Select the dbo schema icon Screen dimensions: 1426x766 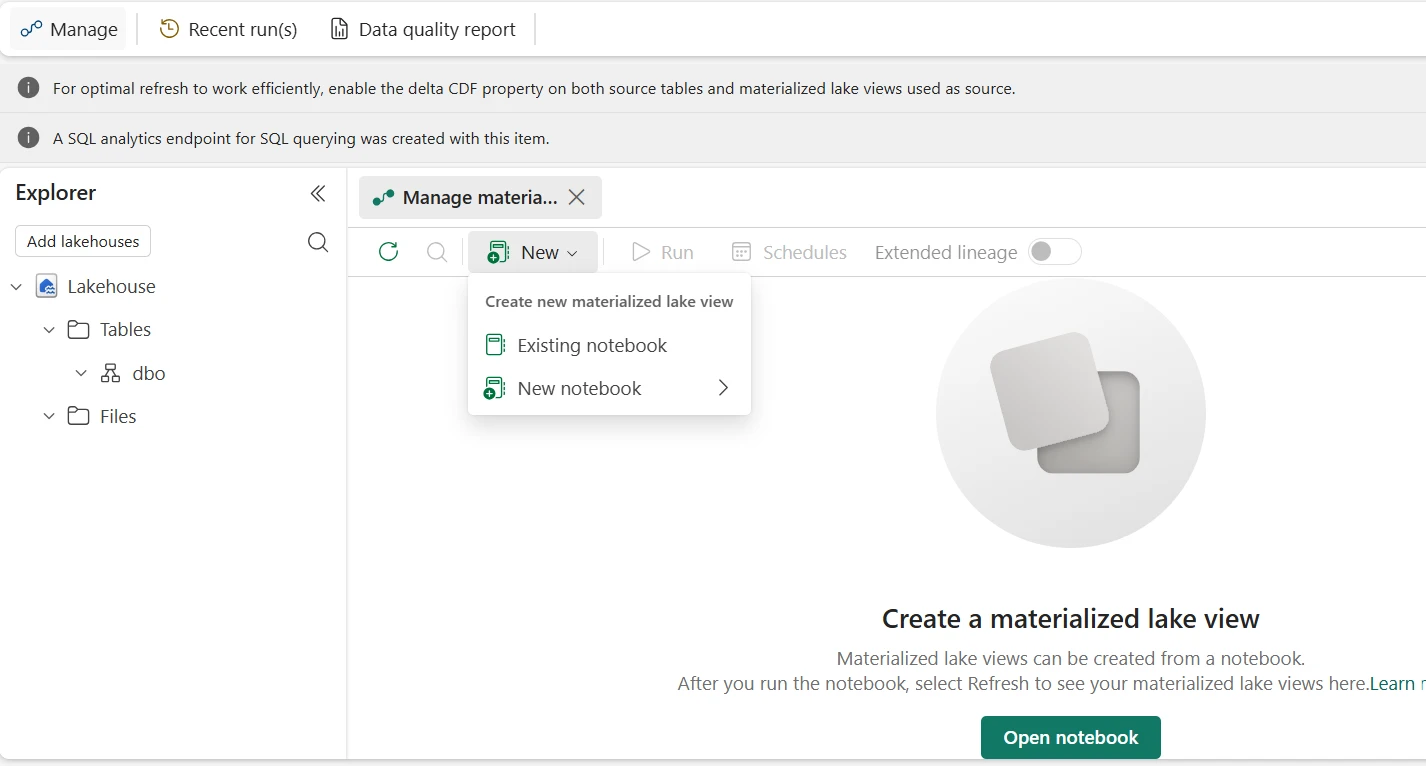click(x=110, y=373)
